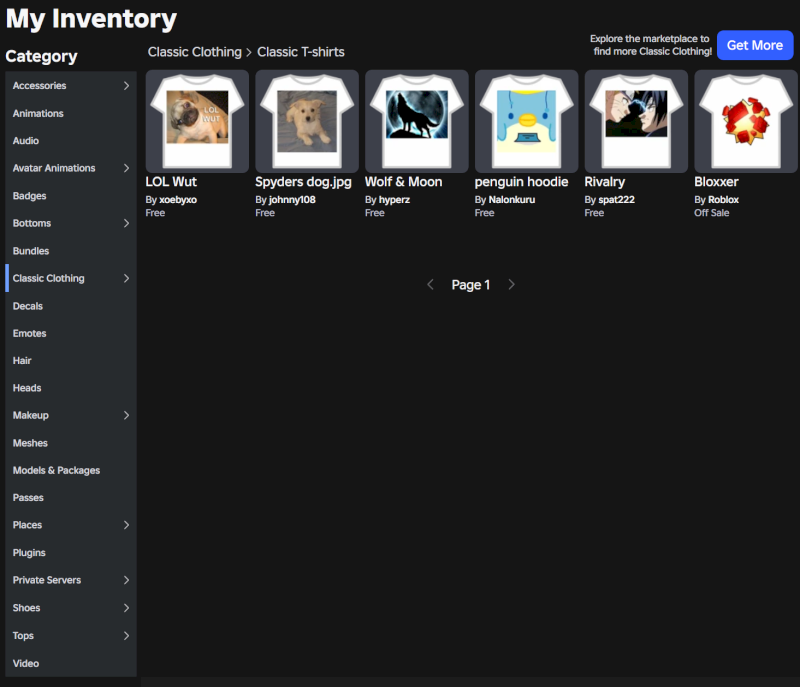800x687 pixels.
Task: Click the Get More button
Action: tap(755, 45)
